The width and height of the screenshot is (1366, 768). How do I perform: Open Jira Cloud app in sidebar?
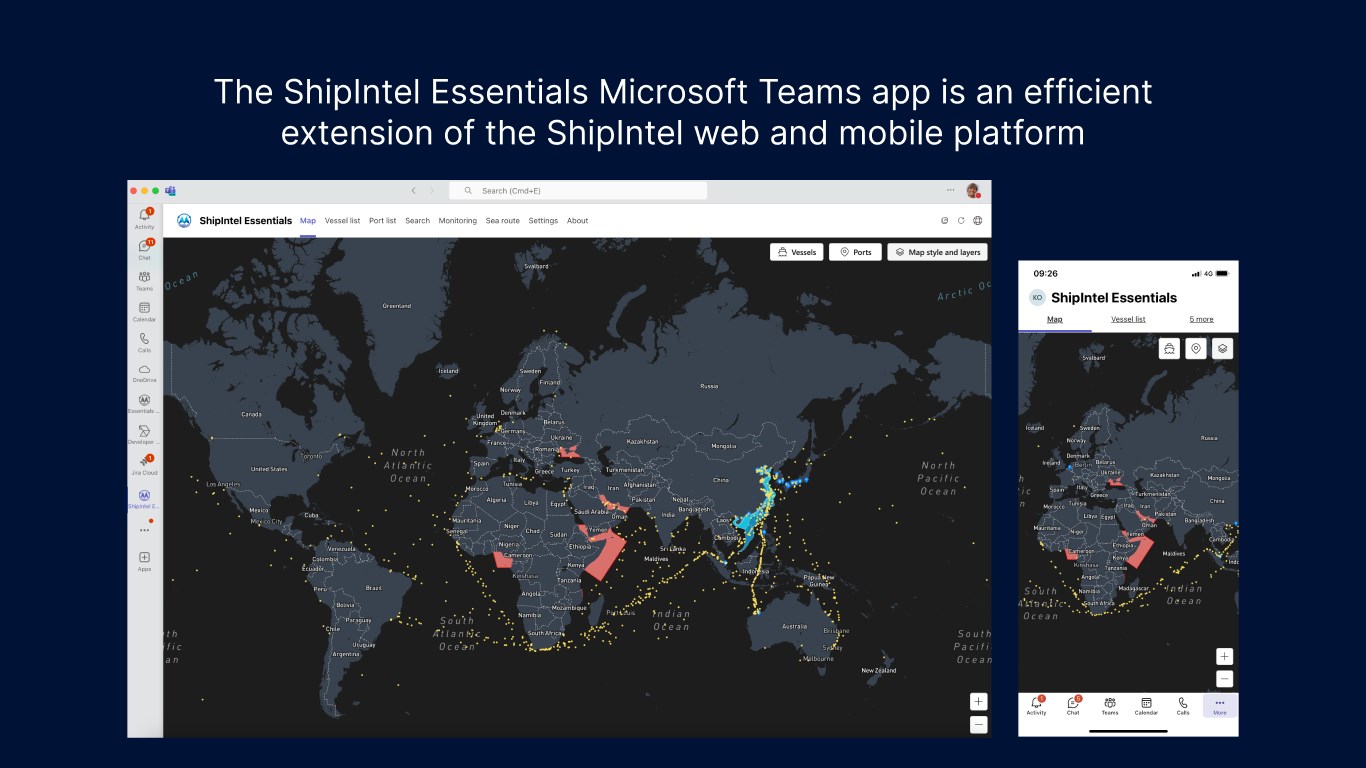[145, 465]
